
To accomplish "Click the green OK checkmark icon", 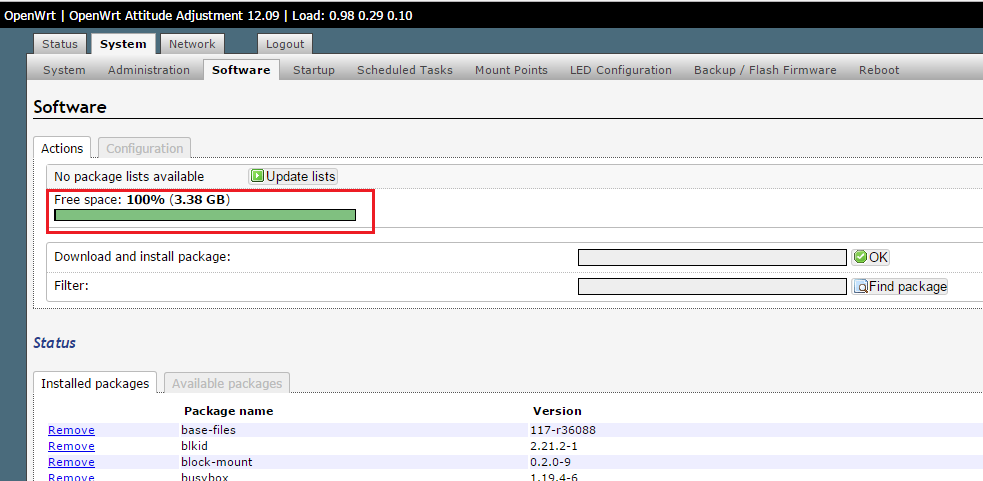I will click(860, 256).
